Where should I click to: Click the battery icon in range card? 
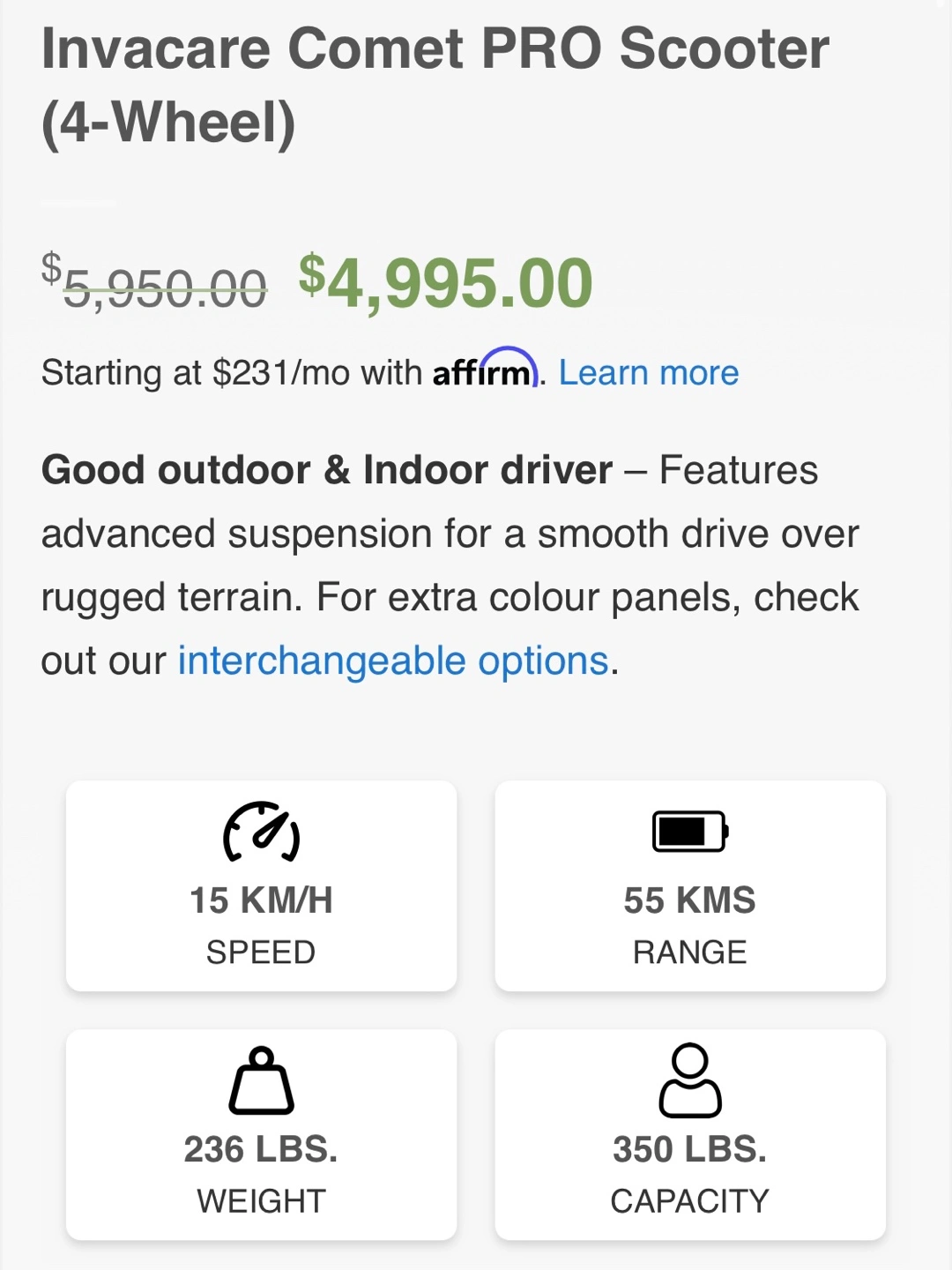point(690,832)
